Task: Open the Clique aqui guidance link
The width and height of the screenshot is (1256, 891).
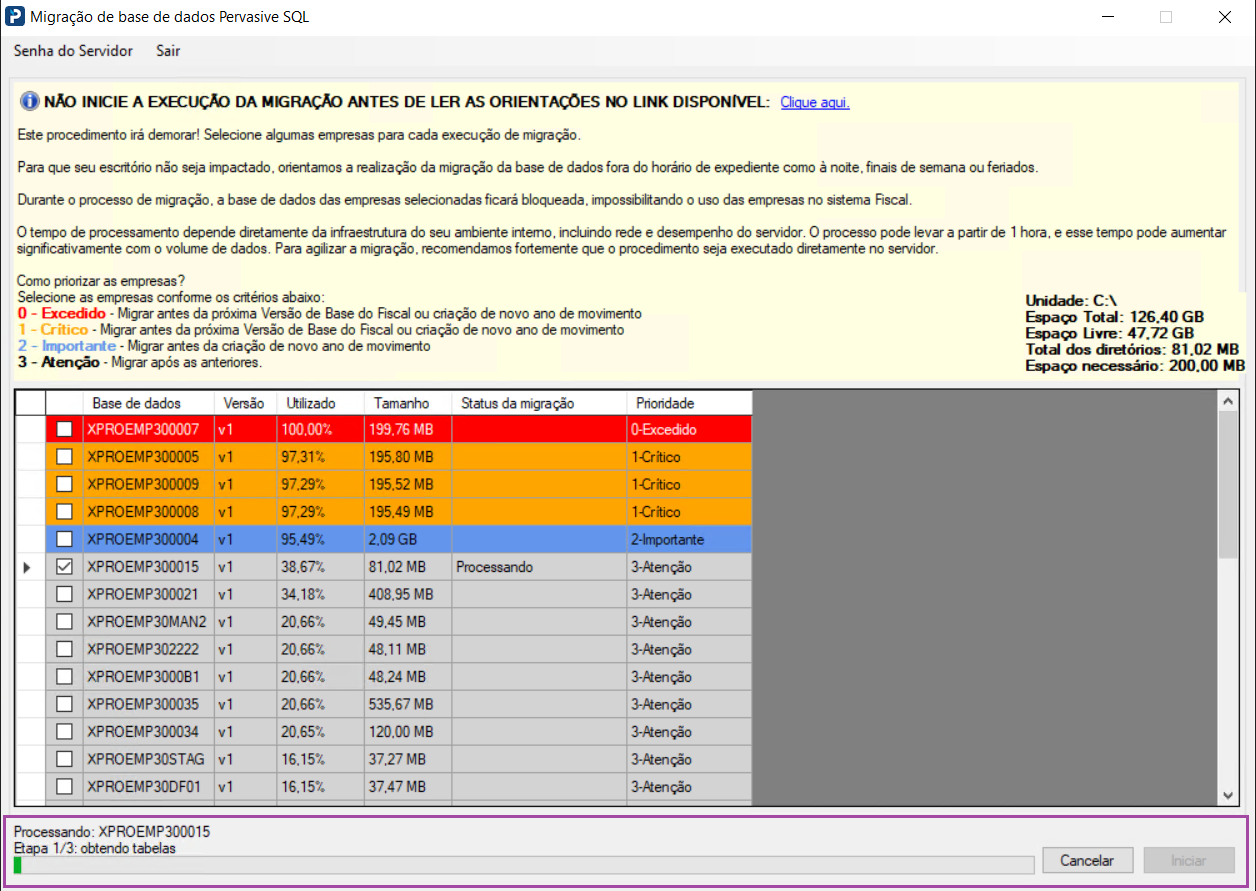Action: click(815, 102)
